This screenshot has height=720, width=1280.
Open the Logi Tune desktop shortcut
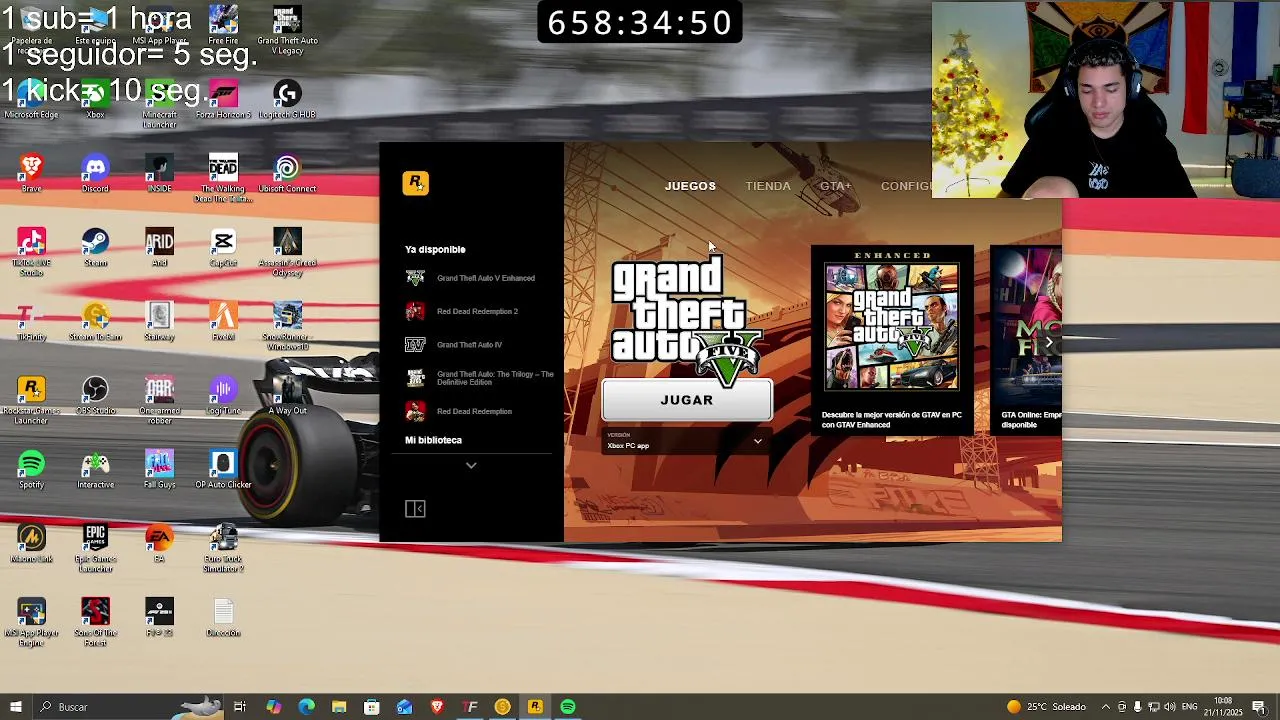tap(223, 395)
